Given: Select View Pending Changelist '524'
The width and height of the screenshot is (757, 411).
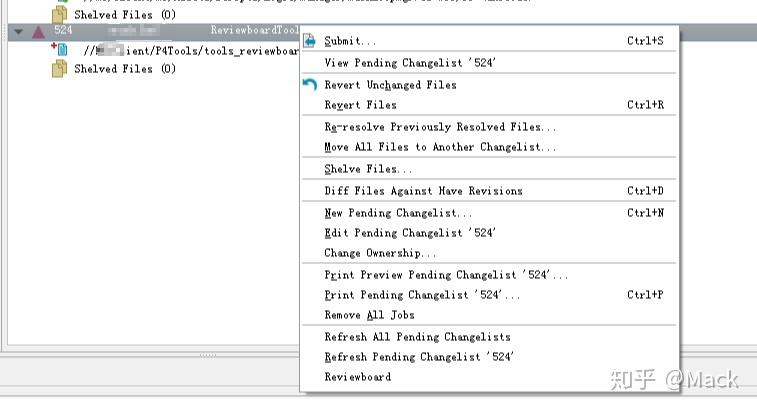Looking at the screenshot, I should coord(410,63).
